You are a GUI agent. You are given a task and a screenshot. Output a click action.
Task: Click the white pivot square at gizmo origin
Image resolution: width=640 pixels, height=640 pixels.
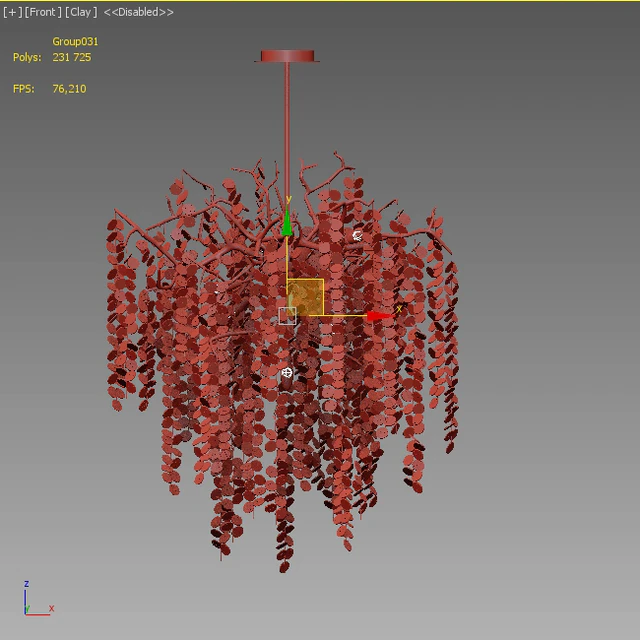click(x=287, y=316)
